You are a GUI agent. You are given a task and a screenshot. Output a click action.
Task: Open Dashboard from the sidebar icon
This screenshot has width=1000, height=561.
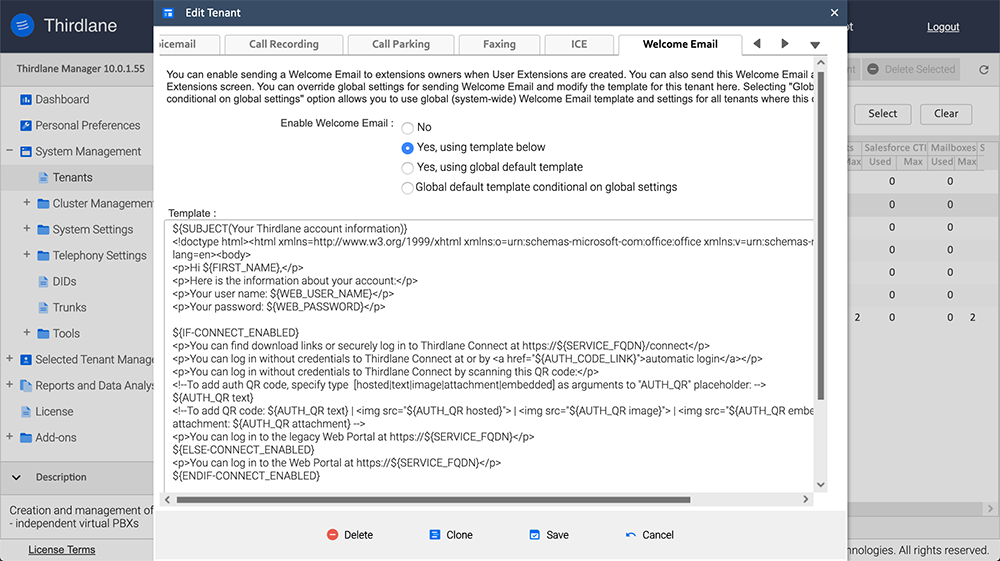[x=26, y=99]
